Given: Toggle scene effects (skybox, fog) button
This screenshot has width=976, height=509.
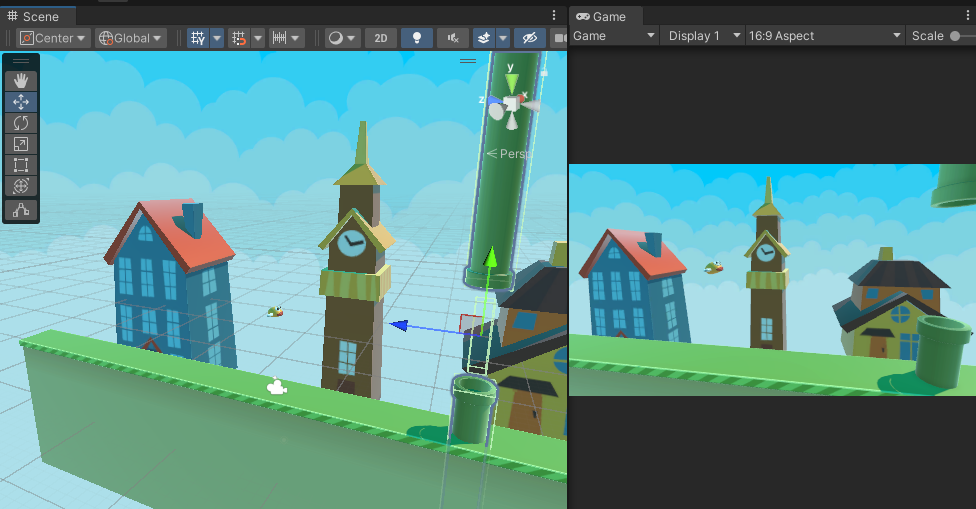Looking at the screenshot, I should click(484, 38).
